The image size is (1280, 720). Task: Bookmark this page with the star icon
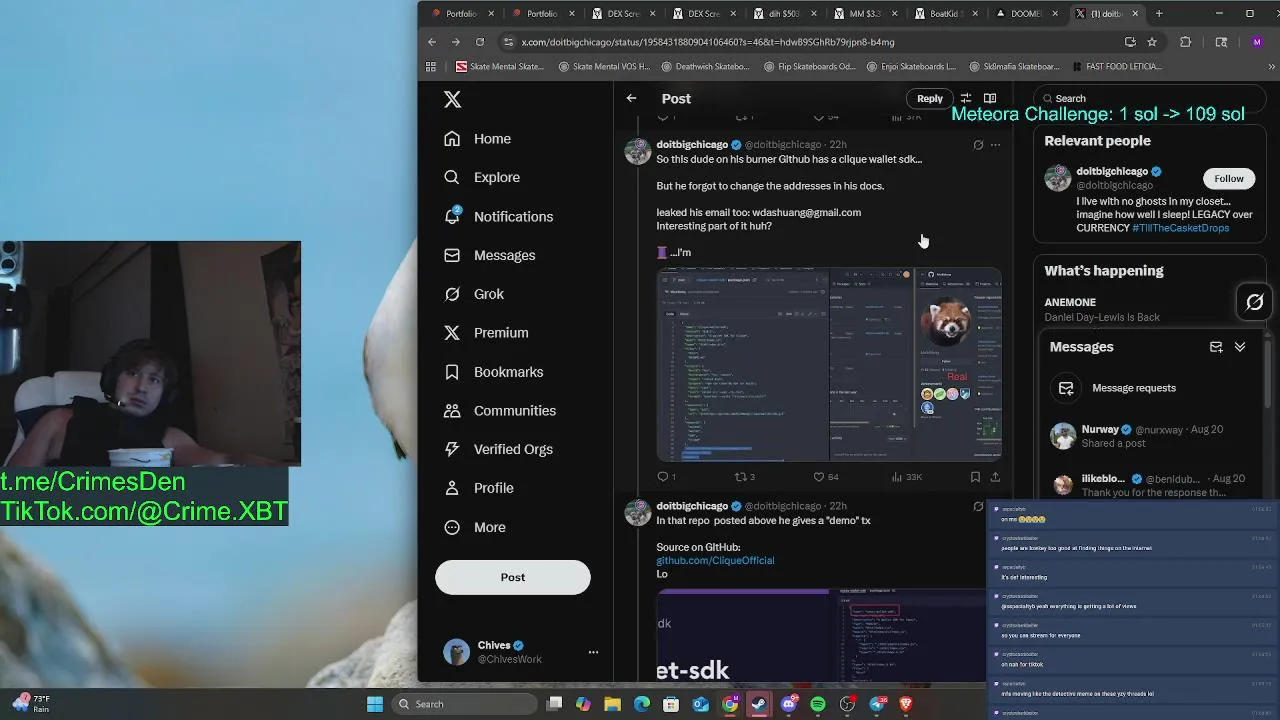click(1152, 42)
